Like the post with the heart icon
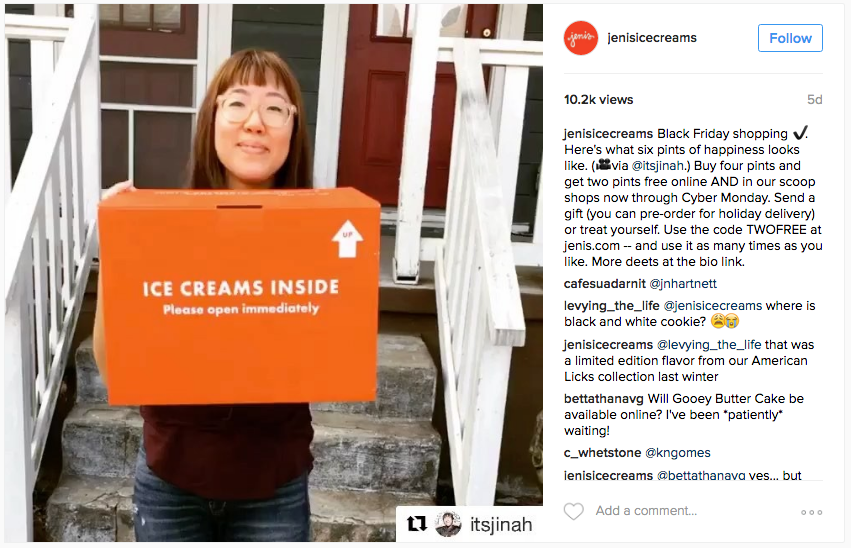 (x=574, y=511)
